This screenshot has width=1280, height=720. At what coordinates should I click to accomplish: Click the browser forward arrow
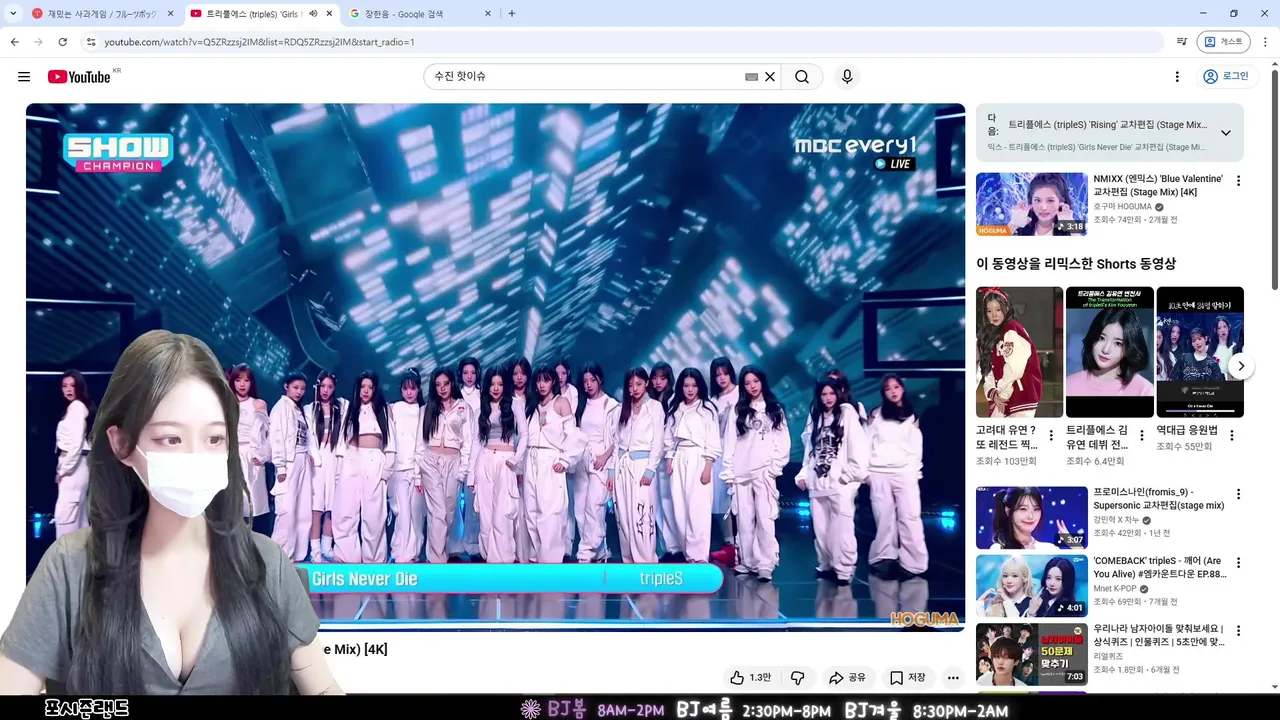pyautogui.click(x=38, y=42)
